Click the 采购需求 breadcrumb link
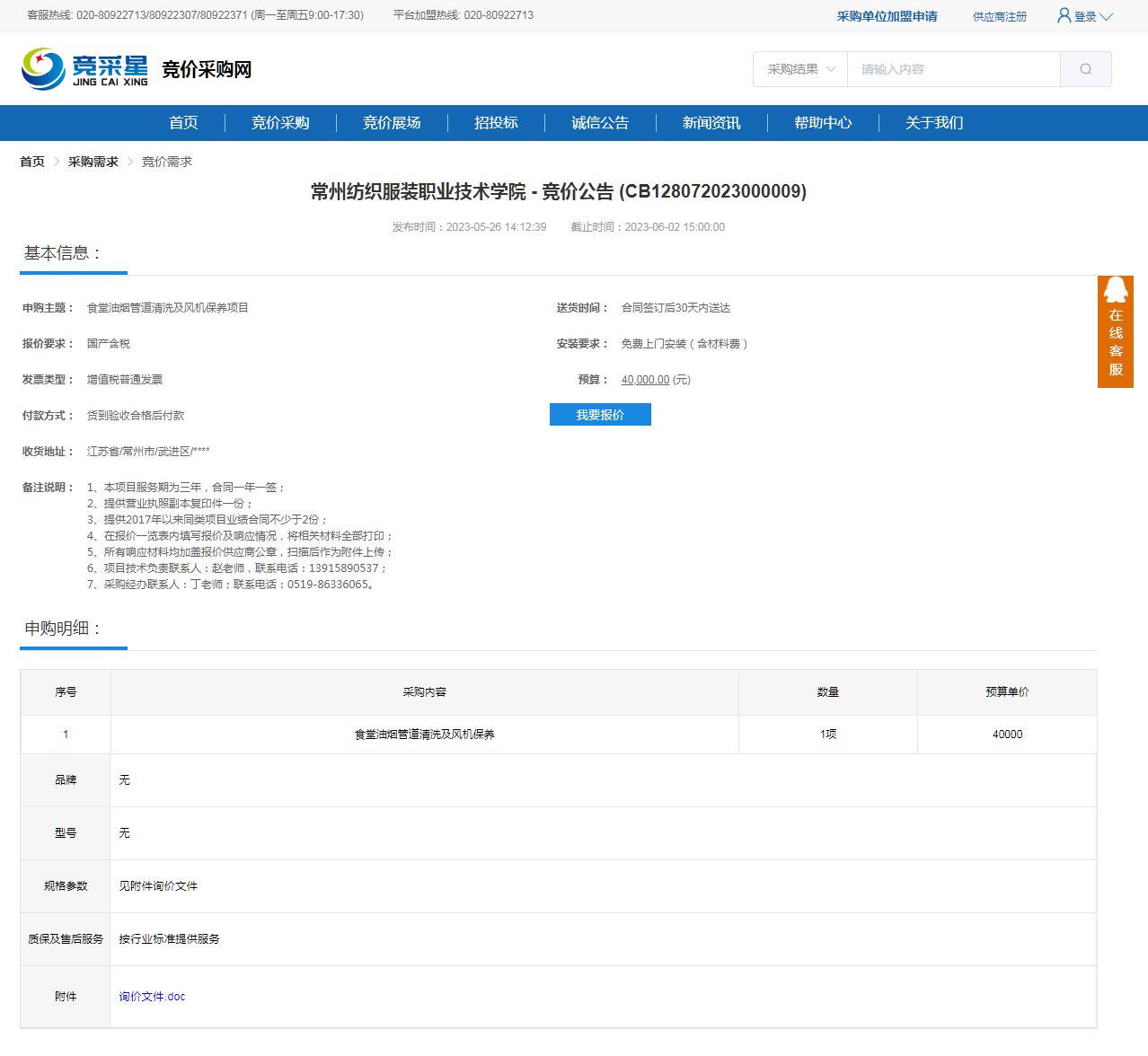Viewport: 1148px width, 1056px height. tap(93, 162)
